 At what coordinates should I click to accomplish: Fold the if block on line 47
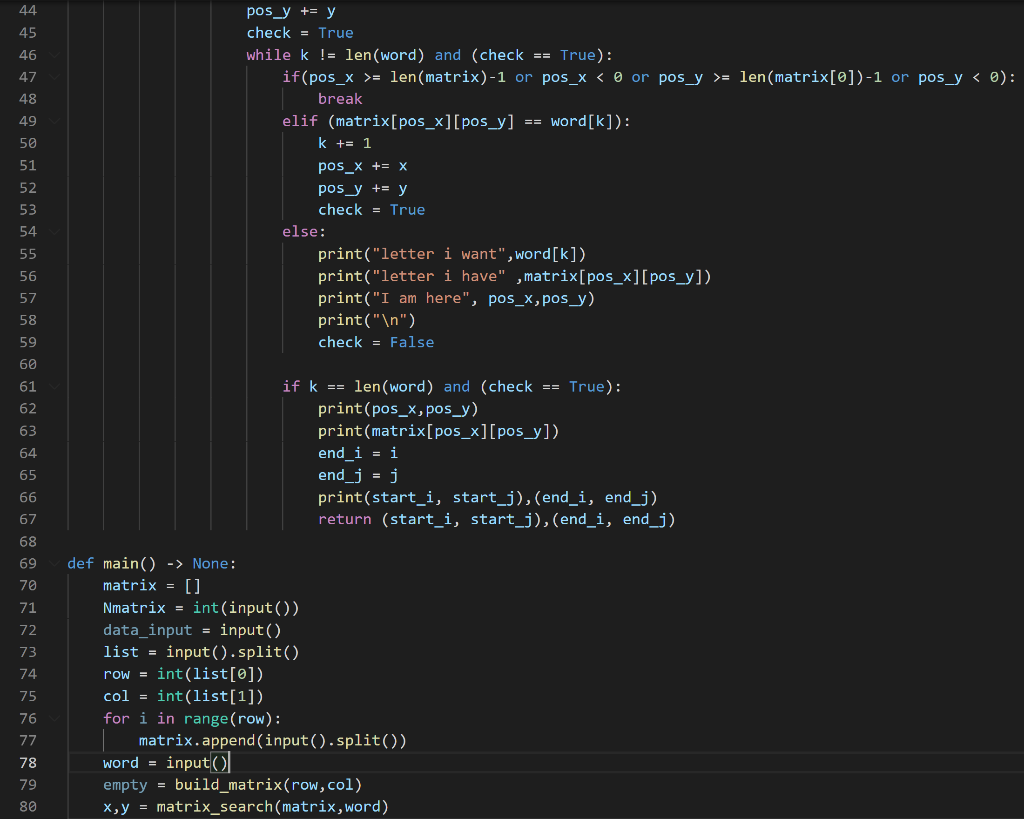tap(55, 77)
